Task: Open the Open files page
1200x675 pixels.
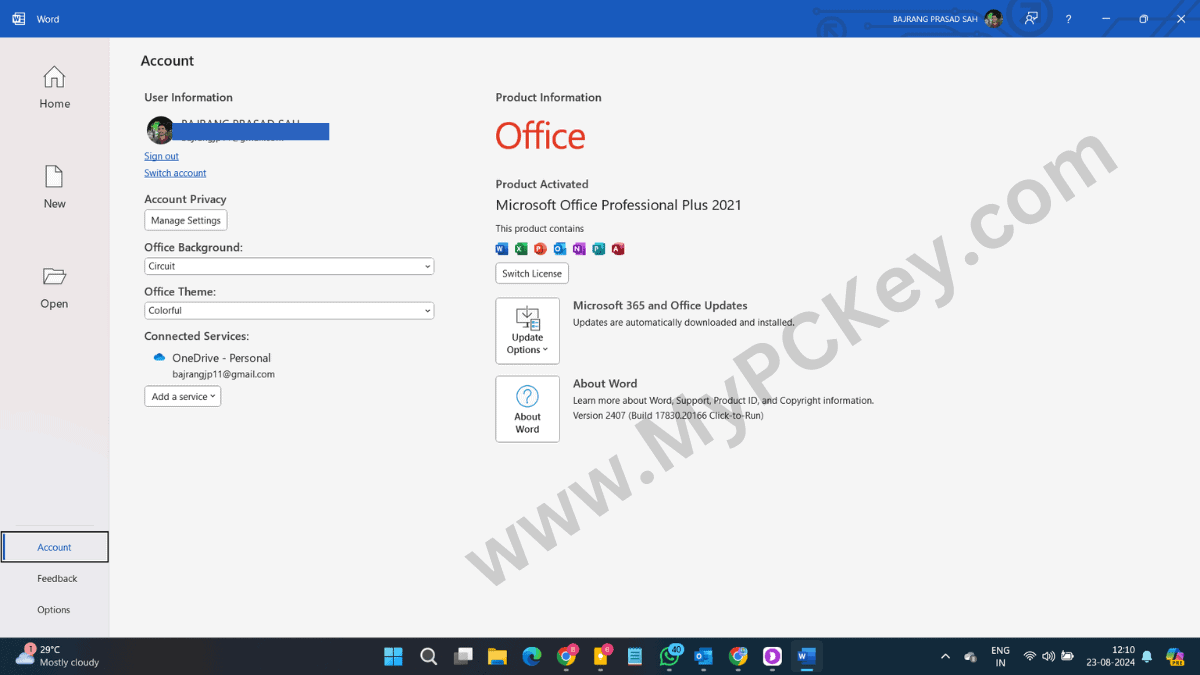Action: tap(54, 288)
